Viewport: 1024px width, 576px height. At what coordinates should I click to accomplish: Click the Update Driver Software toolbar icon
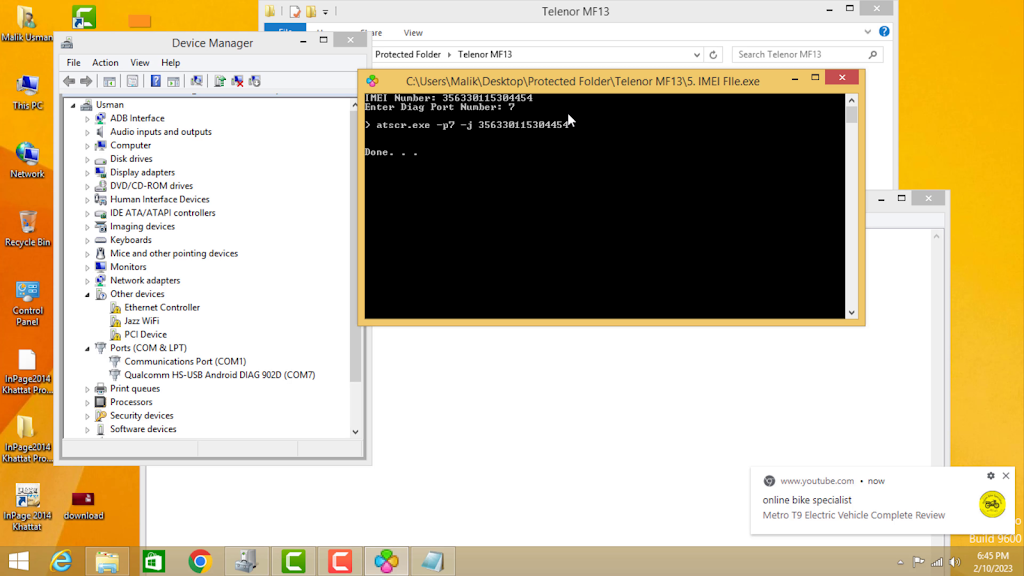pos(220,81)
